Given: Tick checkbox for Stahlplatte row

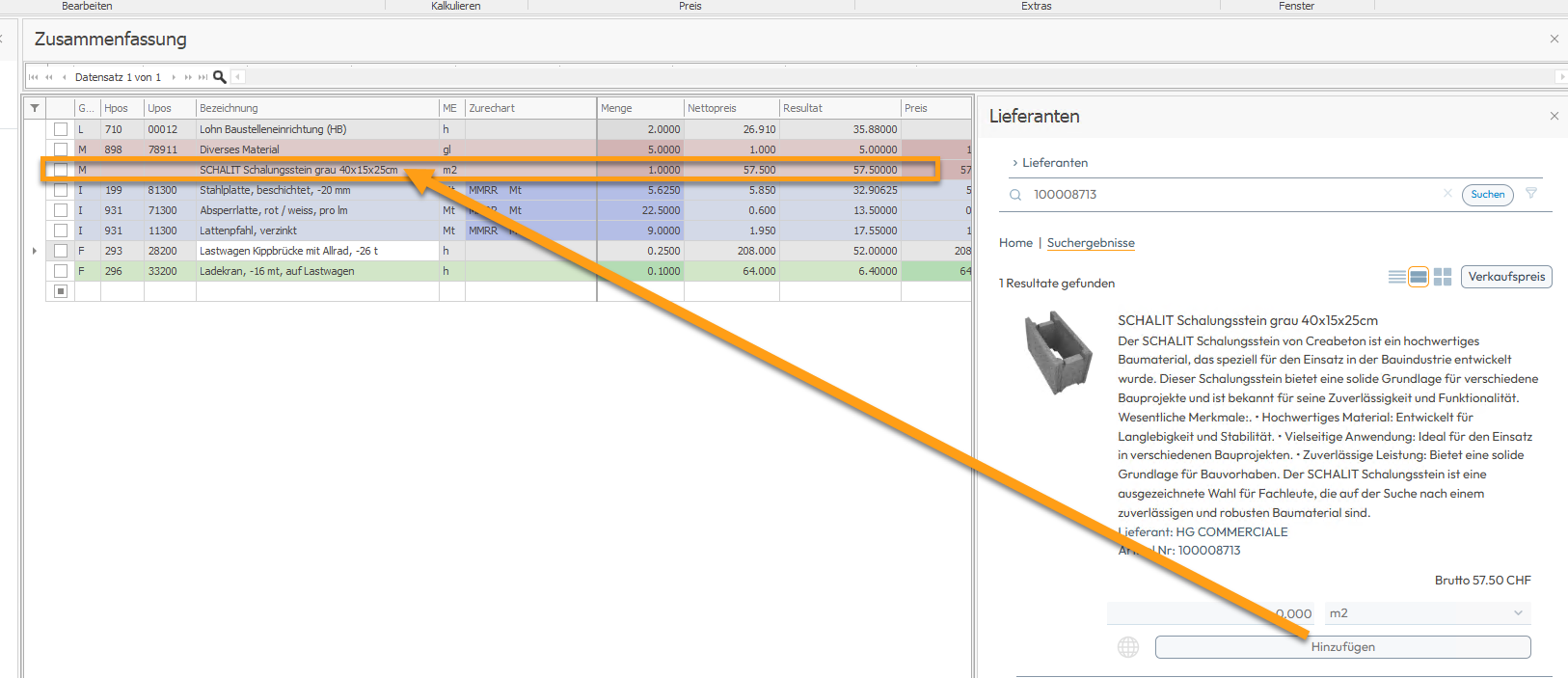Looking at the screenshot, I should point(61,190).
